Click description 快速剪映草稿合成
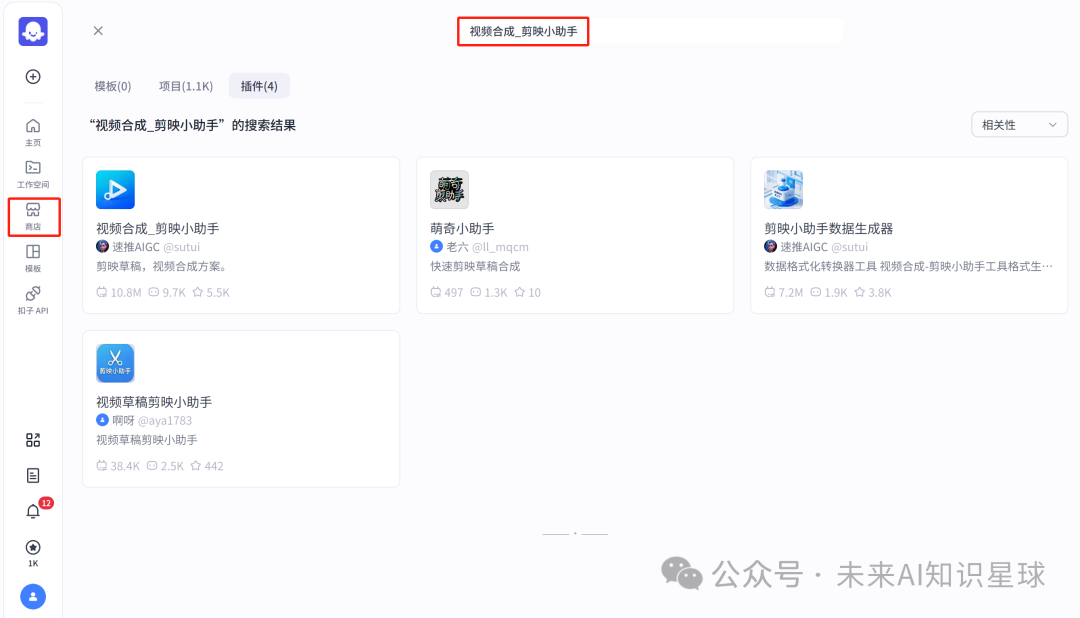 pos(475,266)
